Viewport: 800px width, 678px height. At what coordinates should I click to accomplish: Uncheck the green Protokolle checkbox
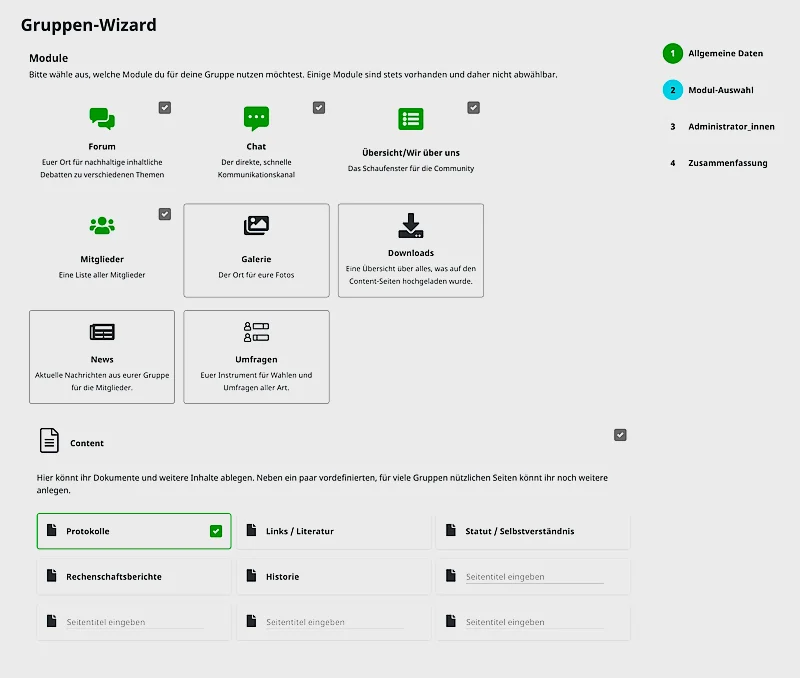(215, 531)
